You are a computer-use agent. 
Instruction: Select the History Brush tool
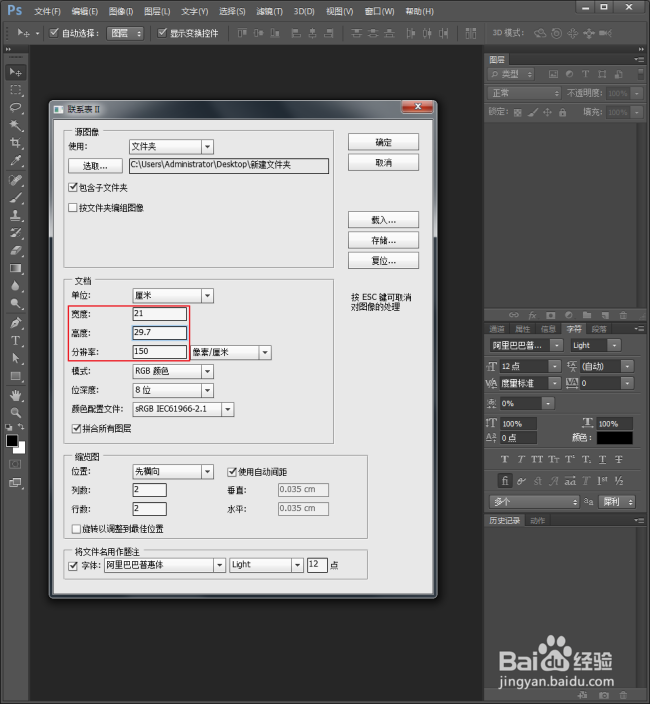(x=16, y=233)
